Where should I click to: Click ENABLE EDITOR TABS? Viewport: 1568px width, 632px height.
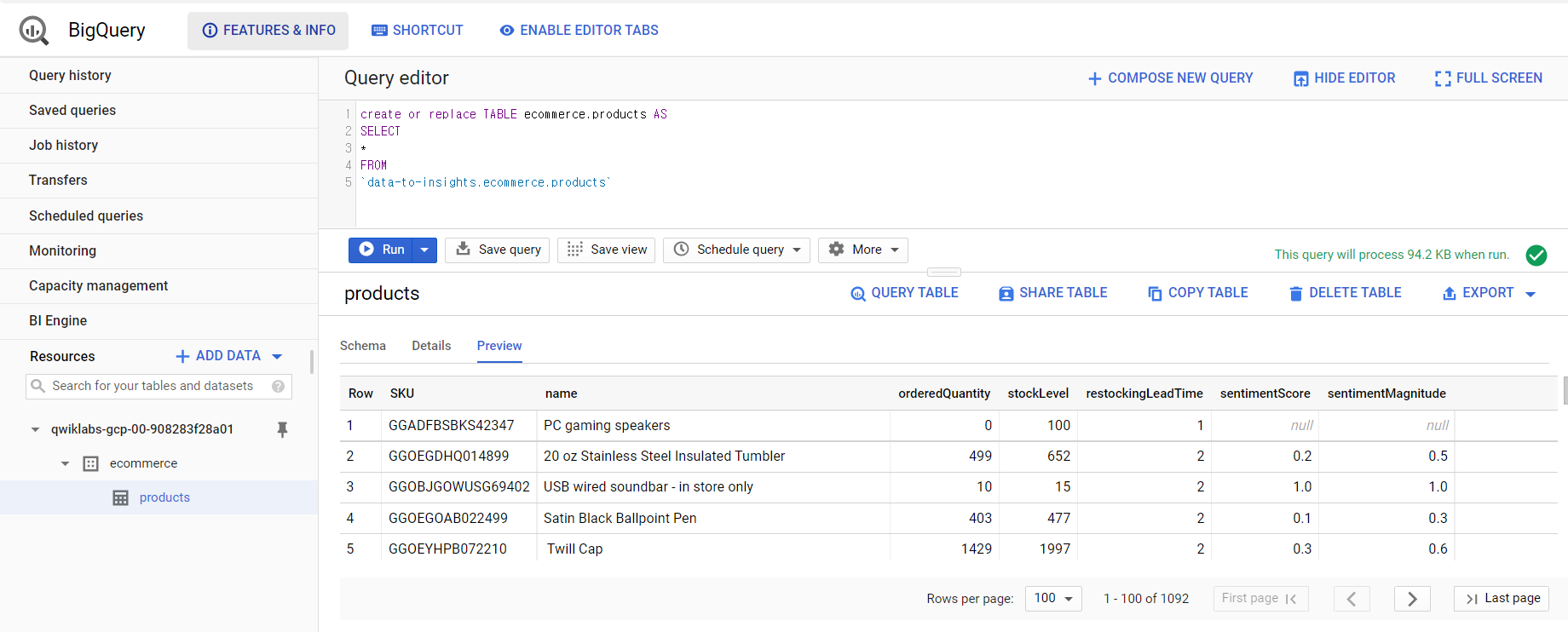(579, 31)
